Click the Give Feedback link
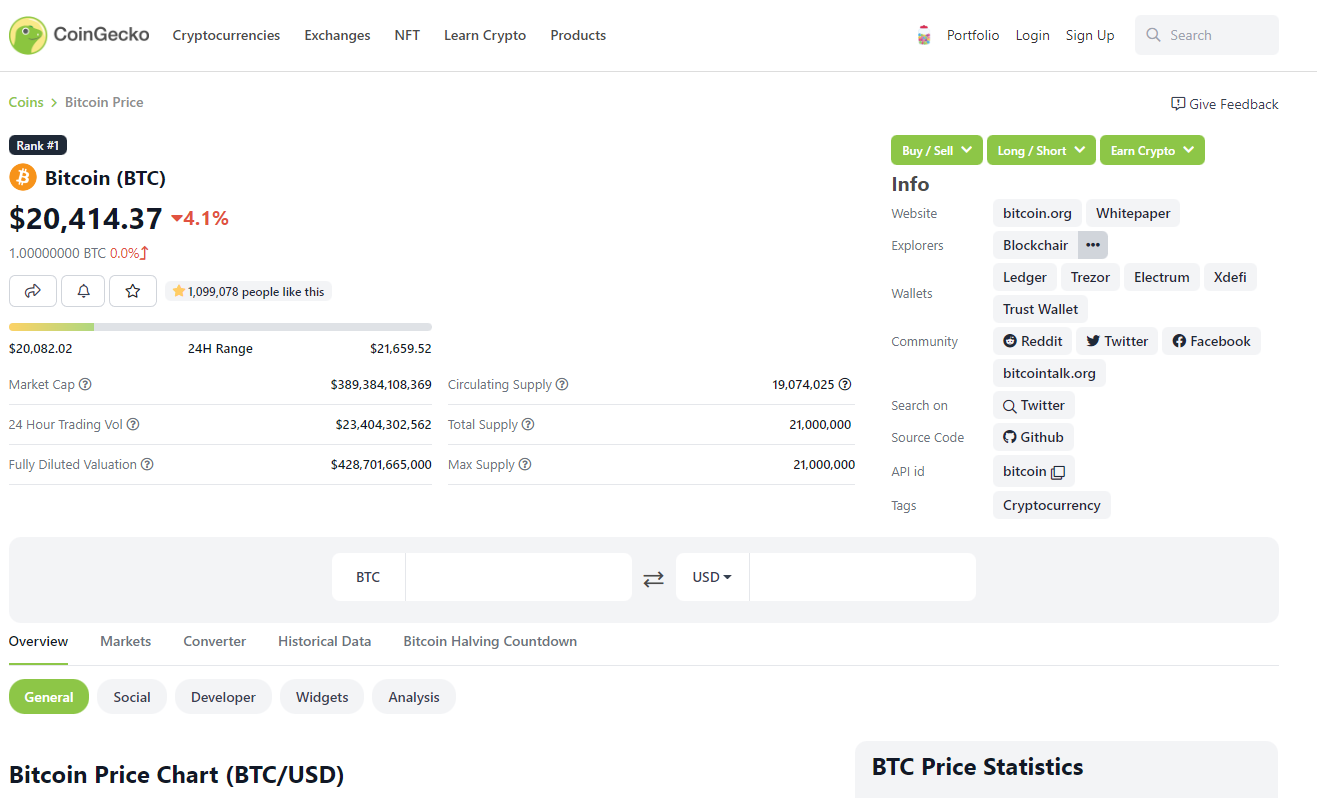The width and height of the screenshot is (1317, 798). tap(1225, 104)
